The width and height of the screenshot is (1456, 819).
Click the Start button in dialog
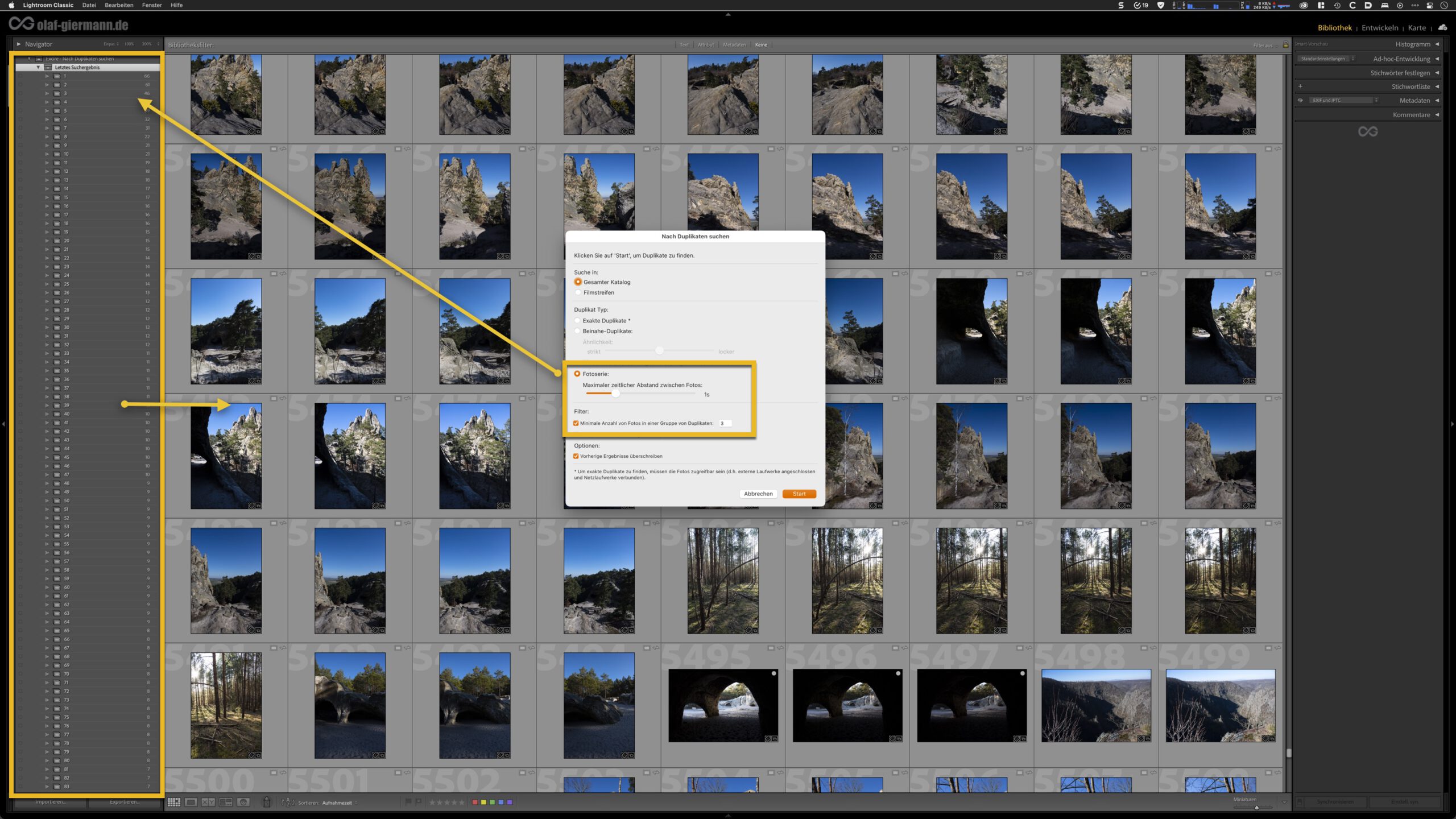pos(799,494)
